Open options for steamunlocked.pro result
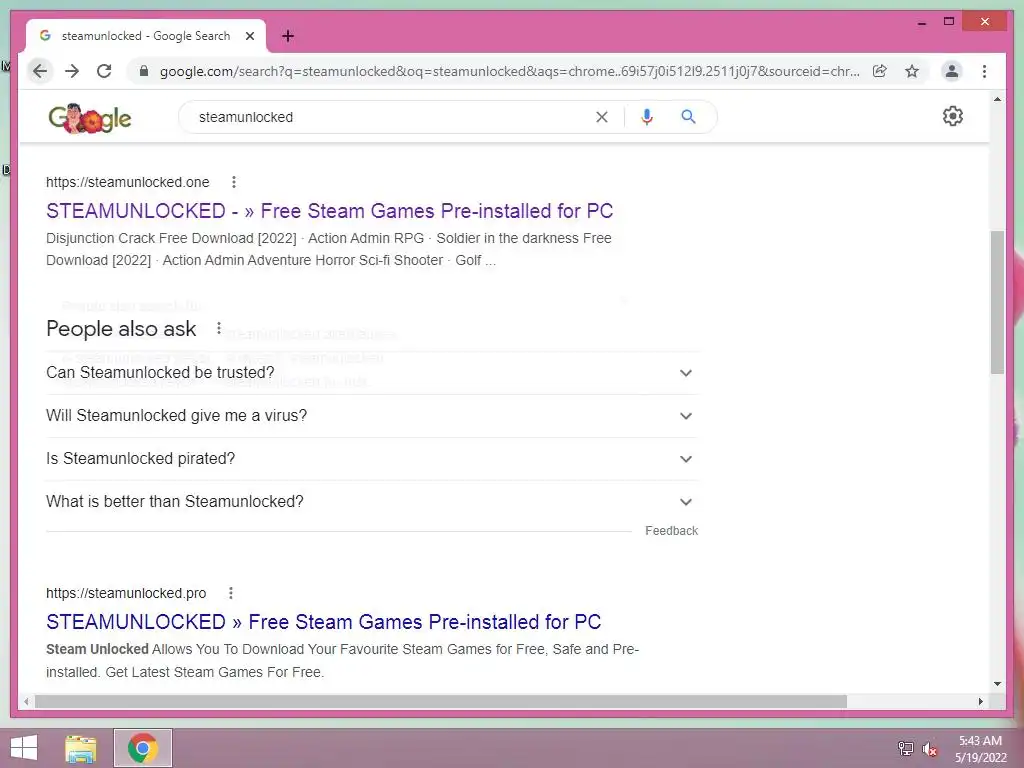This screenshot has height=768, width=1024. point(231,593)
